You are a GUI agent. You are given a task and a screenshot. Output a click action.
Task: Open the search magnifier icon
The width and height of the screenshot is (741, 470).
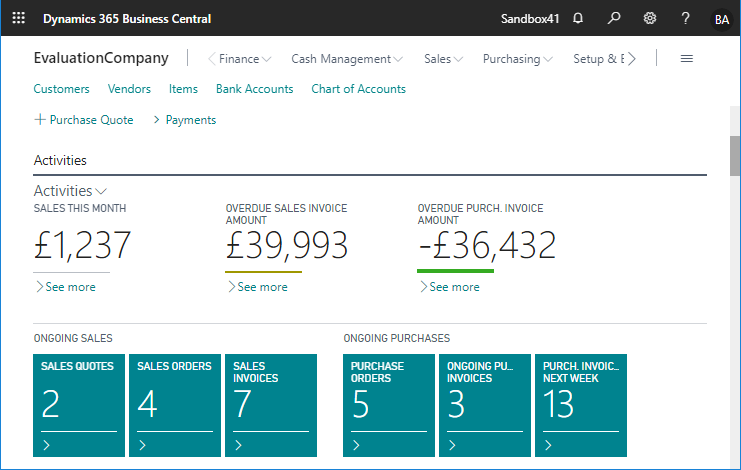pos(615,19)
